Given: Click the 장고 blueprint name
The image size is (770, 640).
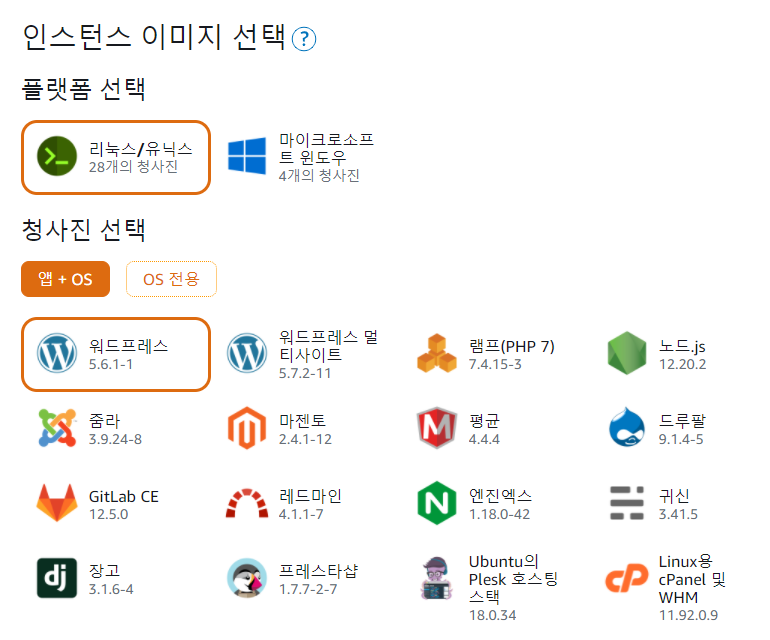Looking at the screenshot, I should tap(104, 571).
